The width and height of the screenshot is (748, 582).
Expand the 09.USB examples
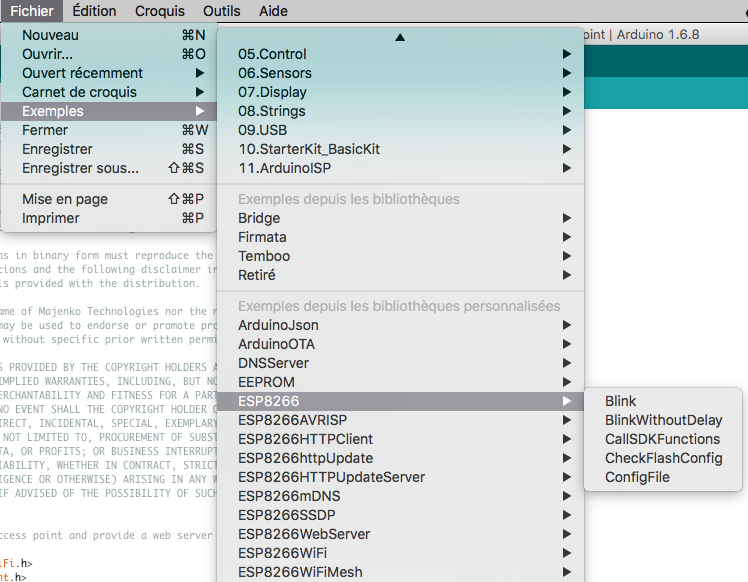click(x=400, y=130)
